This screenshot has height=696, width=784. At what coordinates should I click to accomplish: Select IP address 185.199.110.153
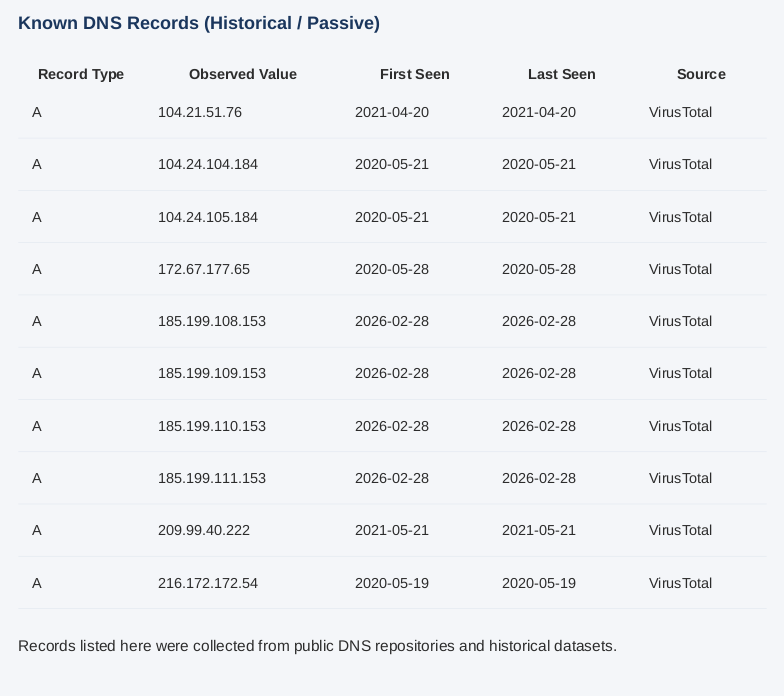click(x=212, y=426)
